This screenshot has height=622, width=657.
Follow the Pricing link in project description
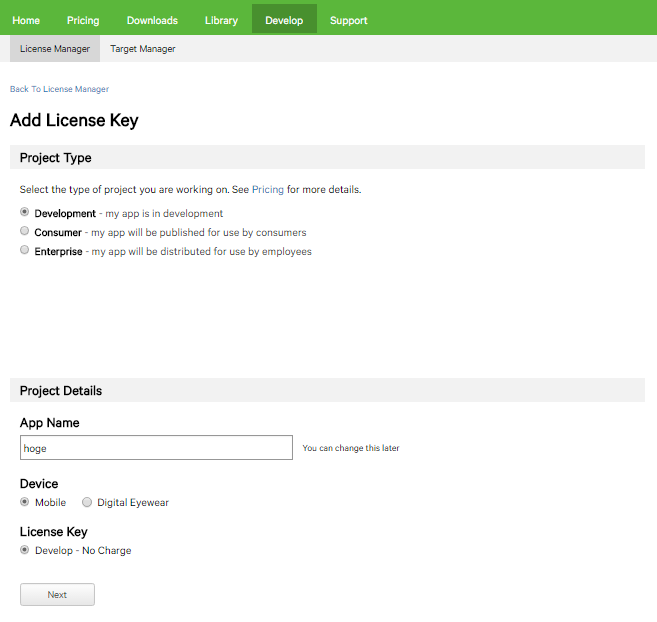tap(267, 189)
